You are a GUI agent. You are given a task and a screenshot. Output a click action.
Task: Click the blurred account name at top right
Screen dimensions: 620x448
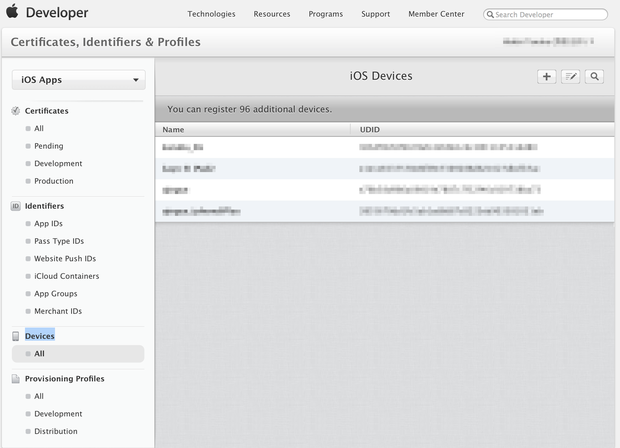point(548,42)
